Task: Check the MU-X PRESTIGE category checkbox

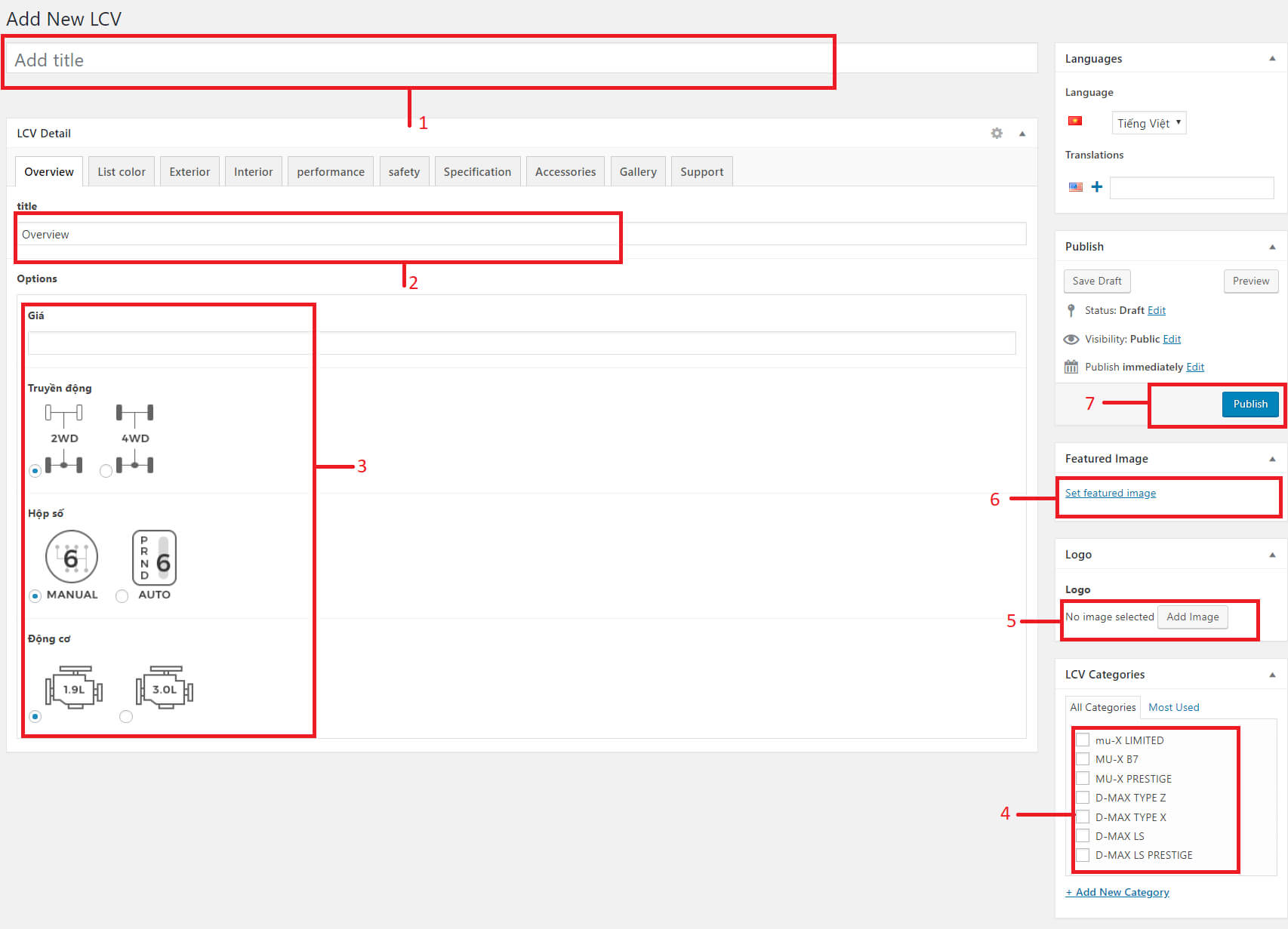Action: pos(1083,779)
